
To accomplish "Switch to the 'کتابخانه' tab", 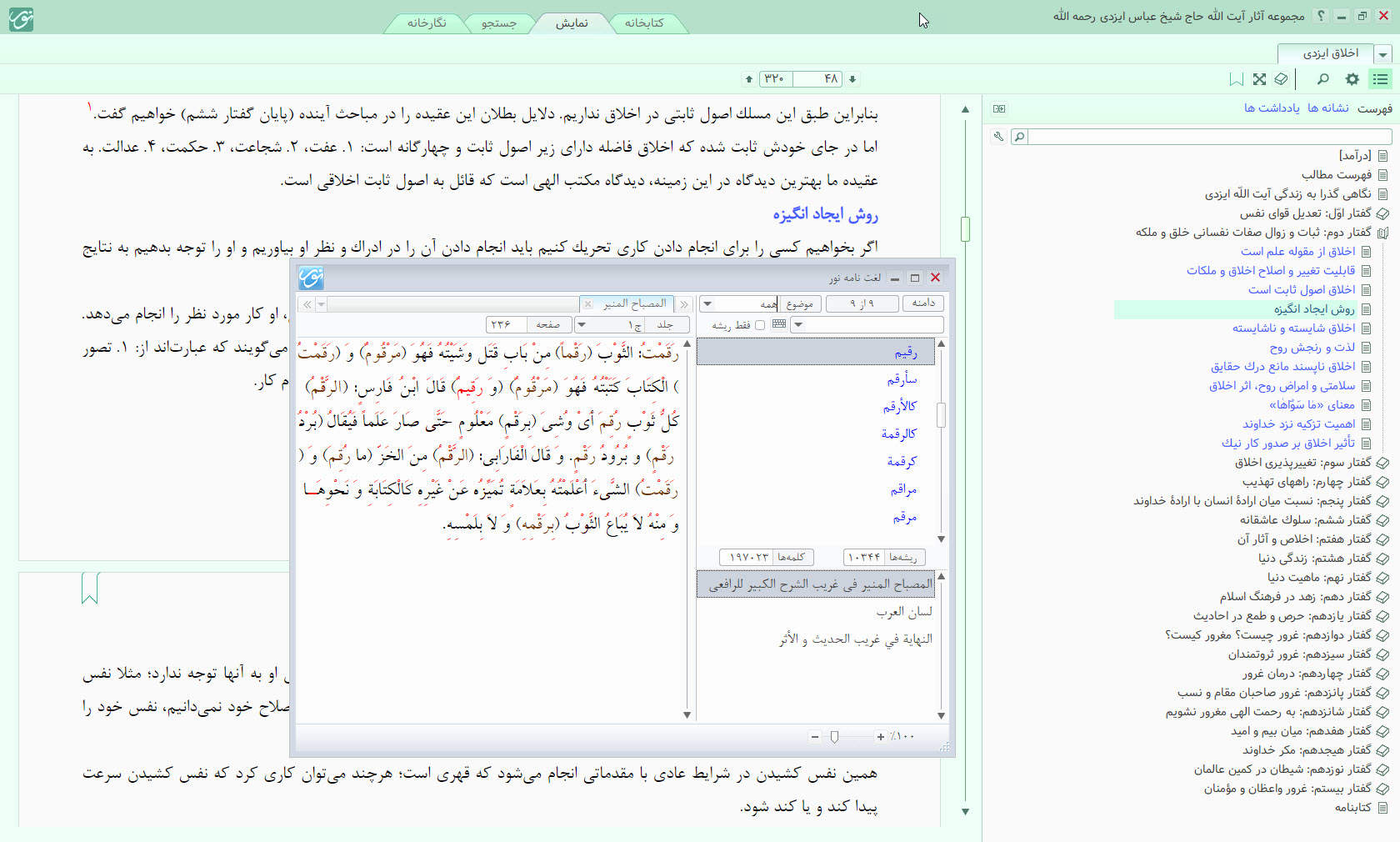I will pyautogui.click(x=644, y=23).
